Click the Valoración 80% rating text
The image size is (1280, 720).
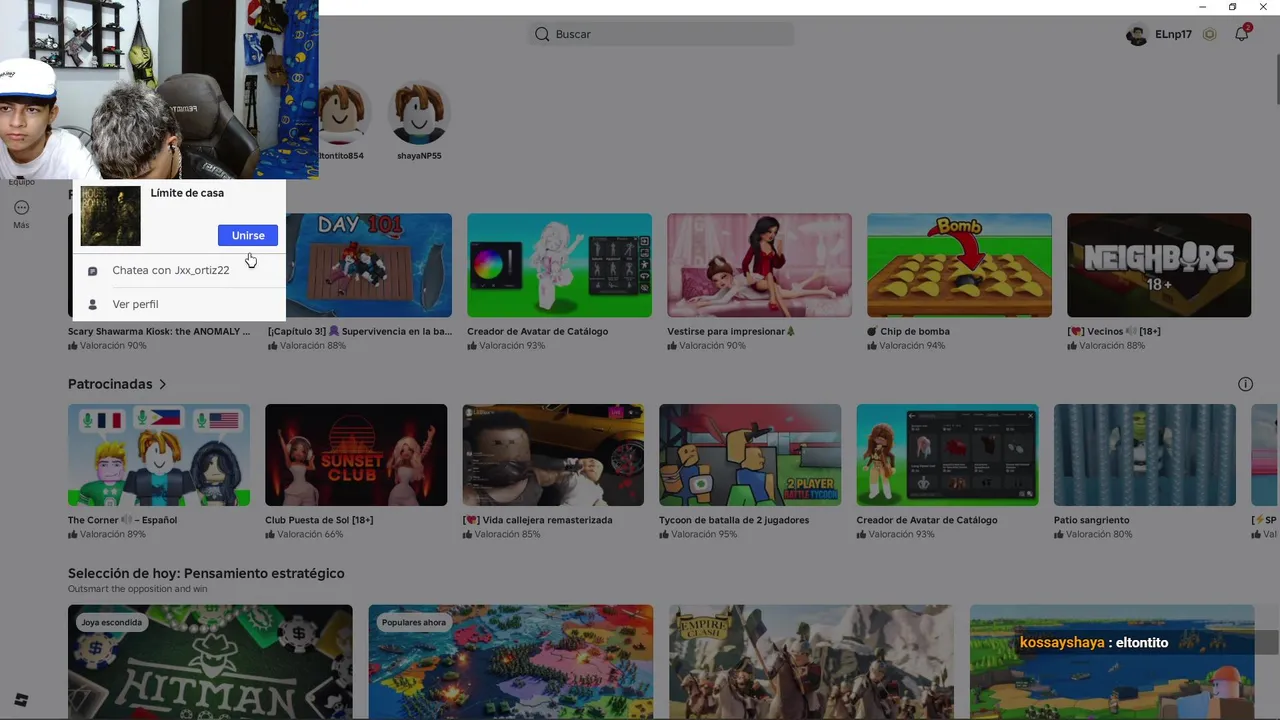point(1099,534)
